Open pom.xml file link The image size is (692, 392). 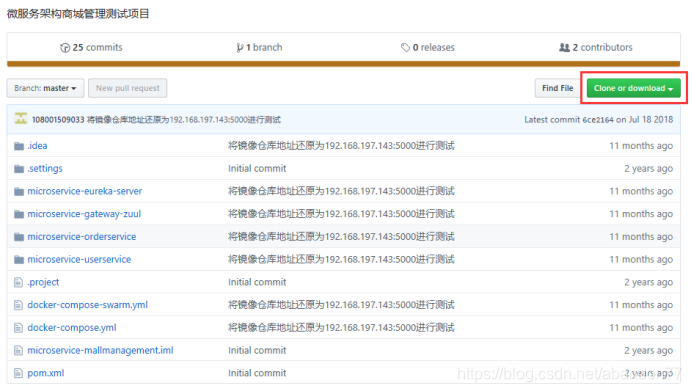pos(46,373)
